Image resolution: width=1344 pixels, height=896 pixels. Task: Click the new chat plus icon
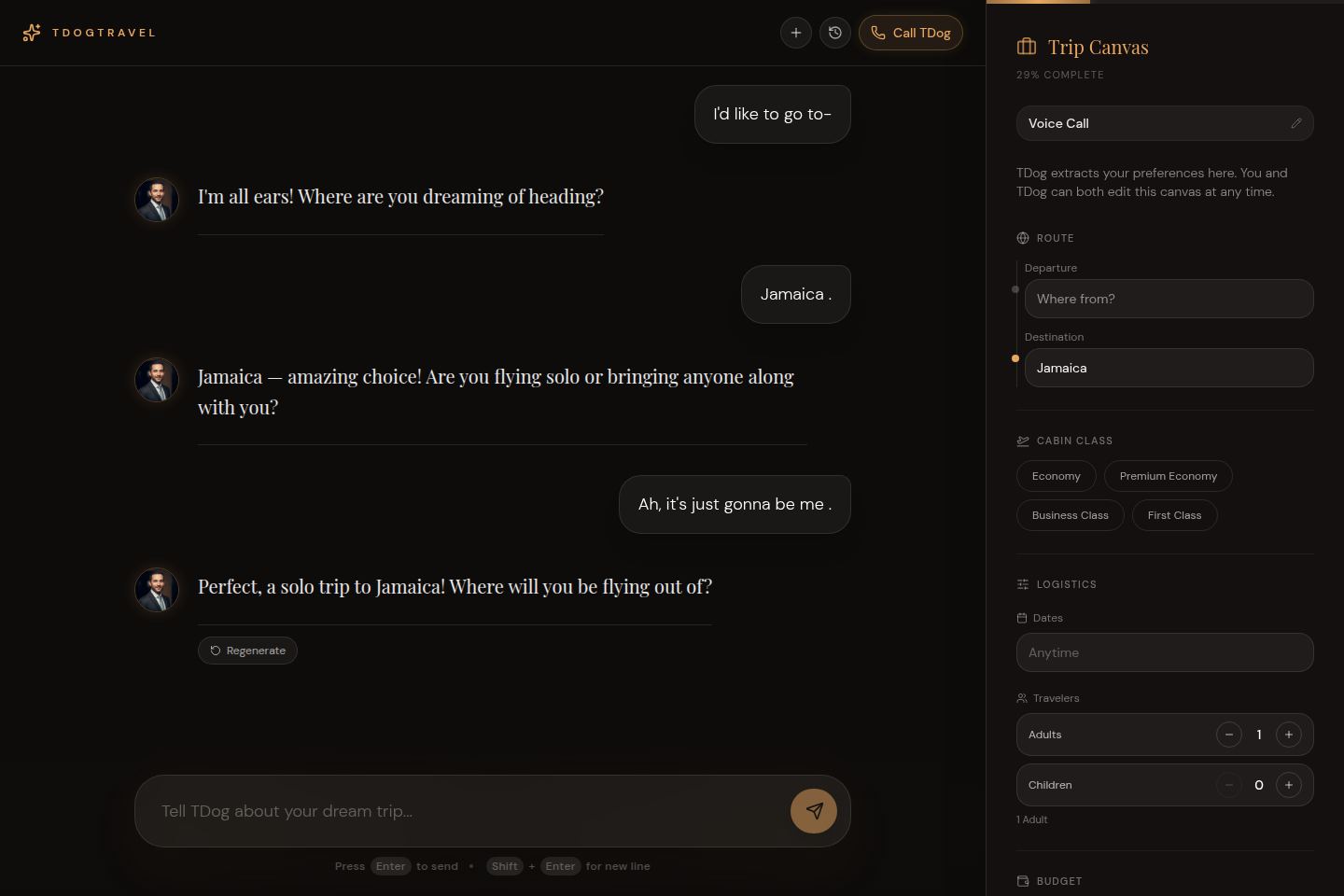click(796, 33)
